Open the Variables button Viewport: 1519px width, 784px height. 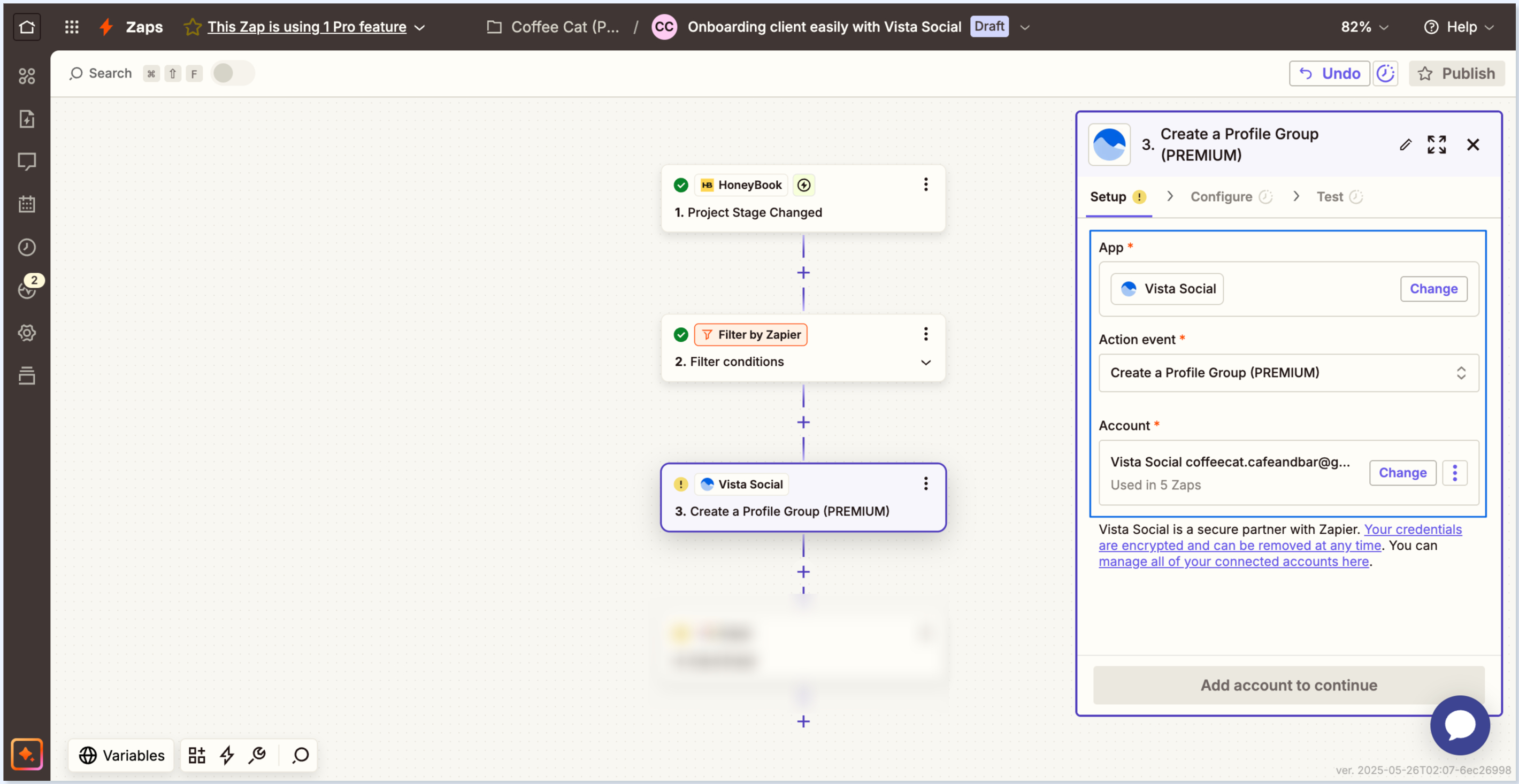(x=121, y=755)
